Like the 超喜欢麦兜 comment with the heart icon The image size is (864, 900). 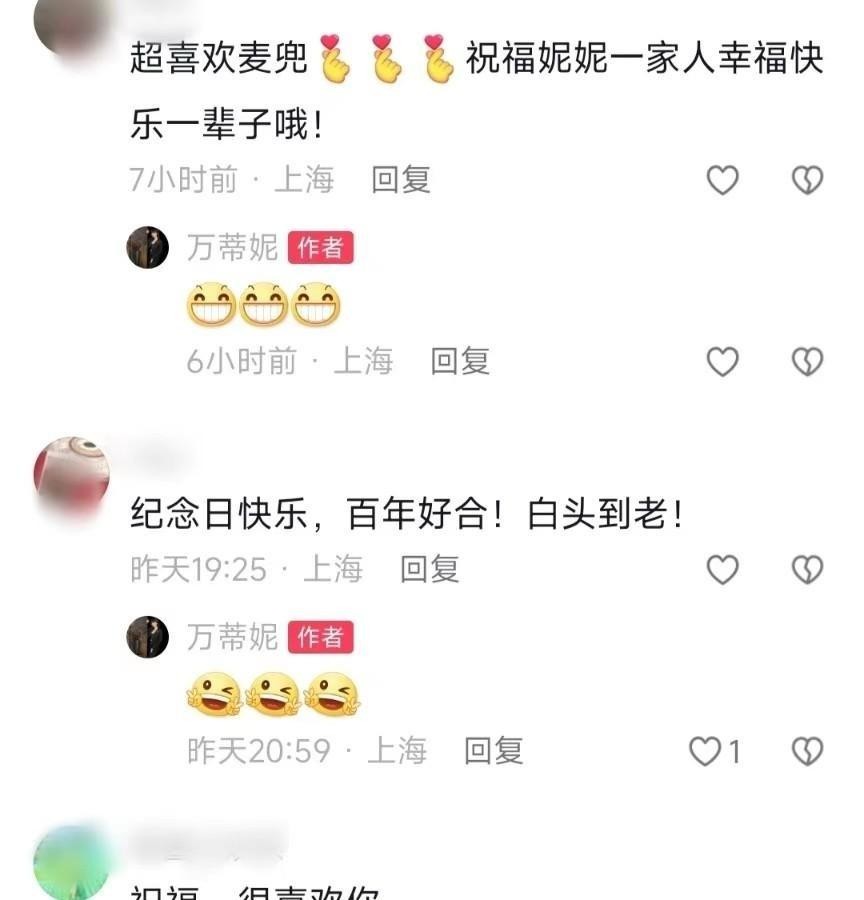722,180
